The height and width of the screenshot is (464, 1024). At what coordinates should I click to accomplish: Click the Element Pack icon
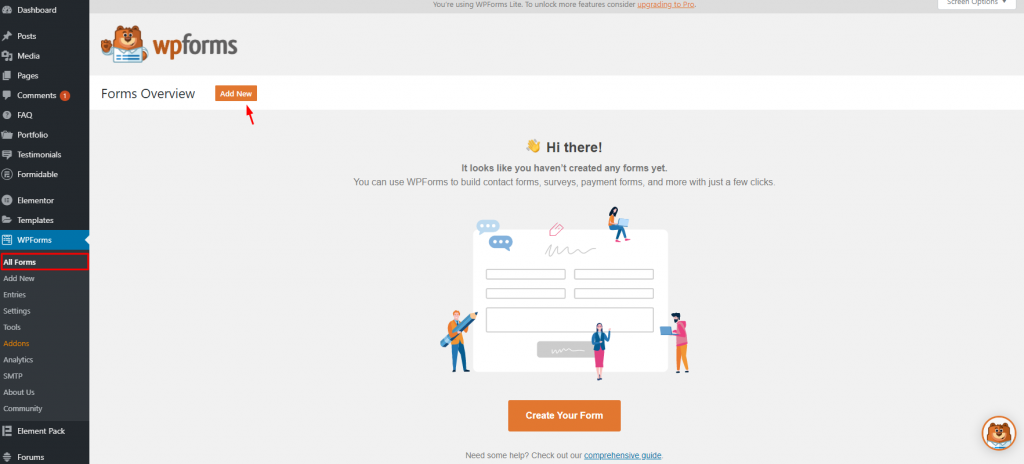click(x=7, y=431)
